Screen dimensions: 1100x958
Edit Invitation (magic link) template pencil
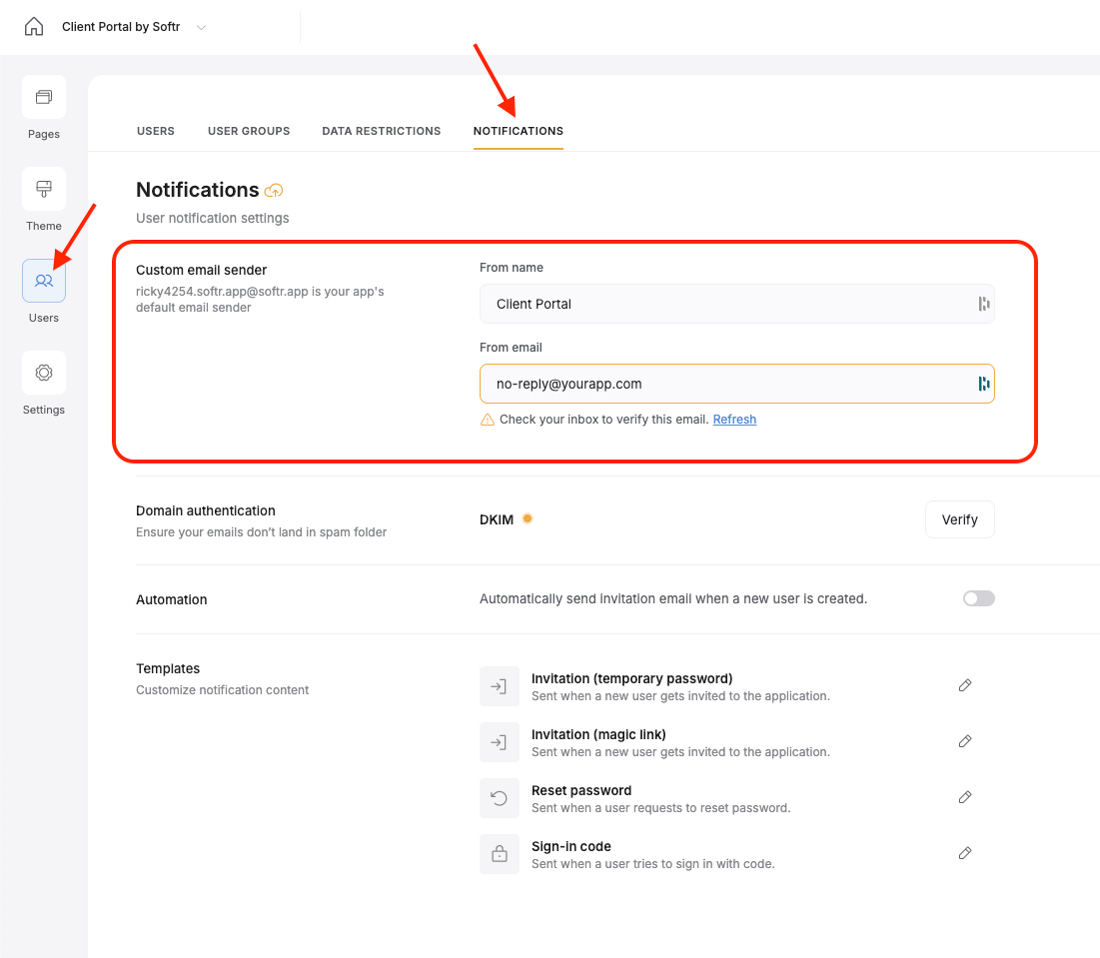coord(965,741)
